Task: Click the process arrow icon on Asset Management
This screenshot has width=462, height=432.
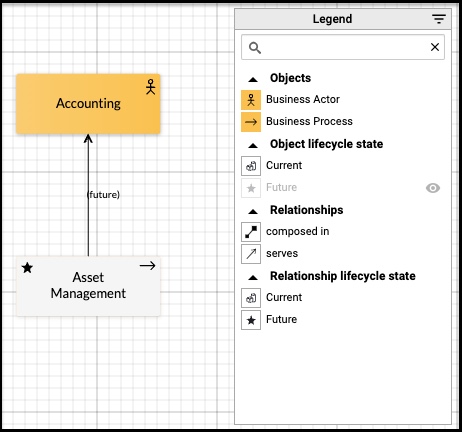Action: click(147, 266)
